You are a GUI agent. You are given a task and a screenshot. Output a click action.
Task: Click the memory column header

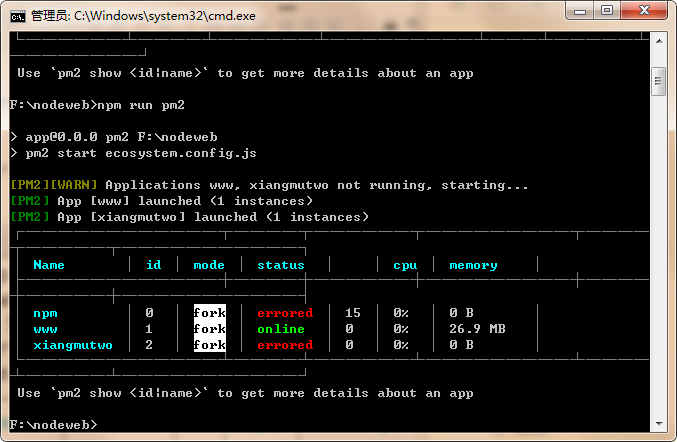[x=473, y=265]
